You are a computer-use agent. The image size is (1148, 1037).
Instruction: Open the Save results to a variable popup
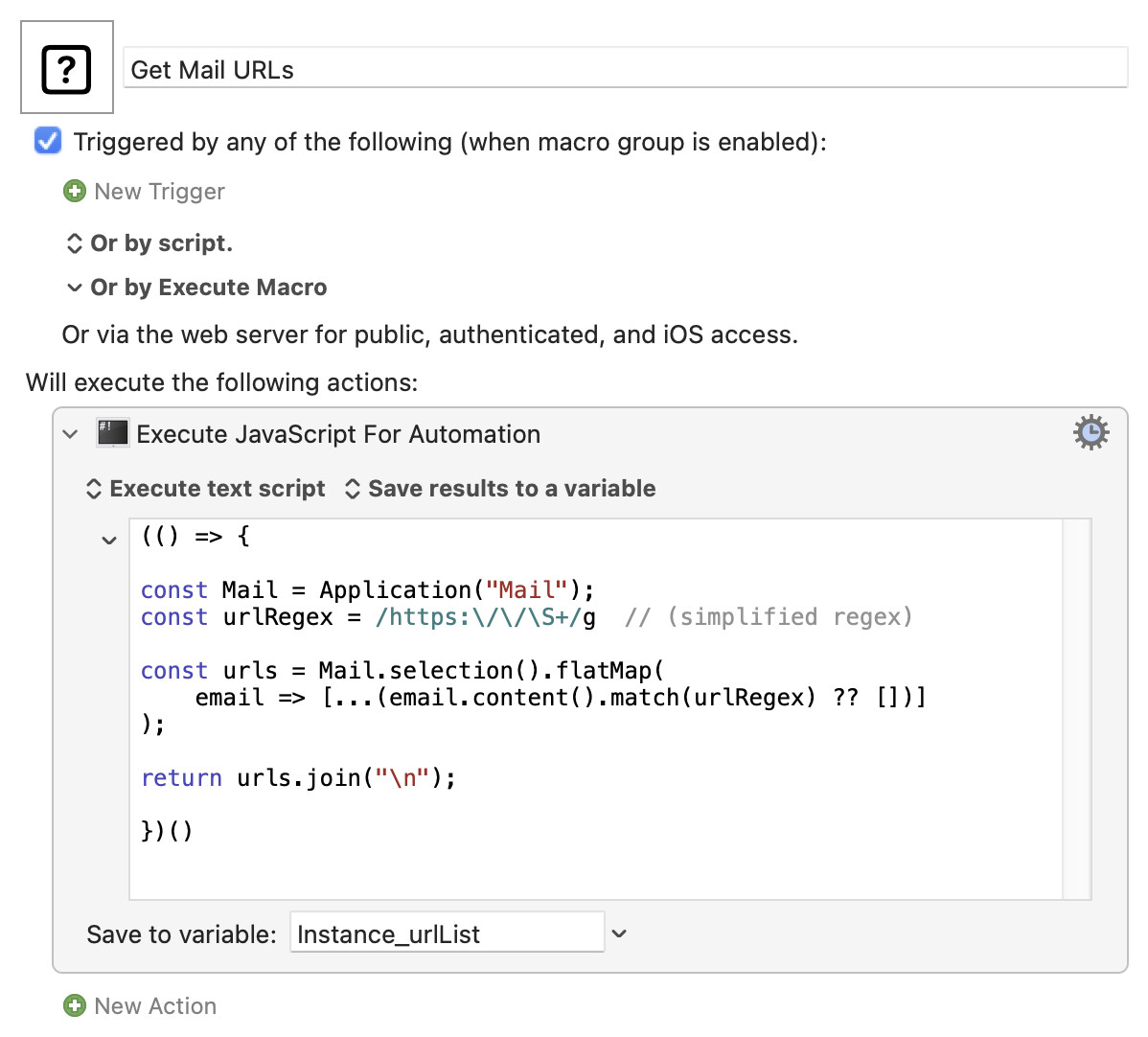501,489
